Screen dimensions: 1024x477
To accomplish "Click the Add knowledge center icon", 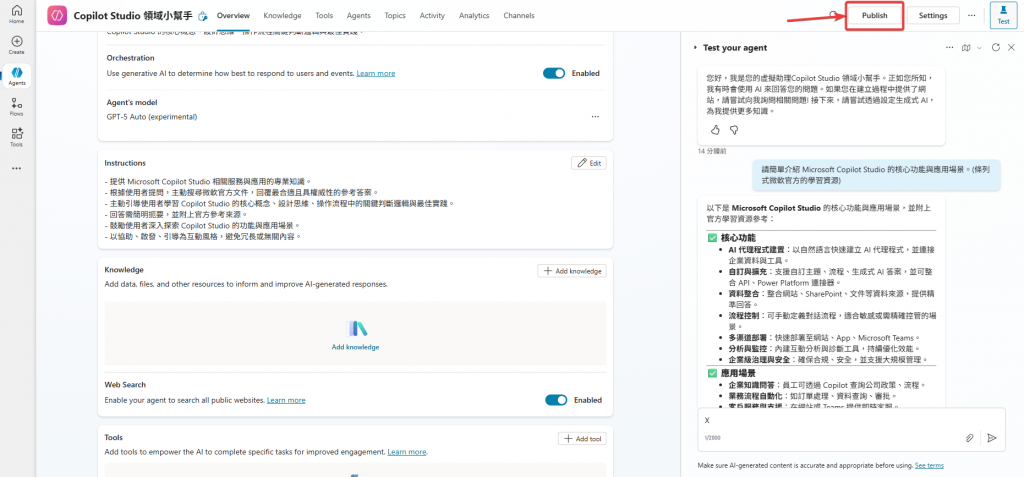I will click(x=355, y=329).
